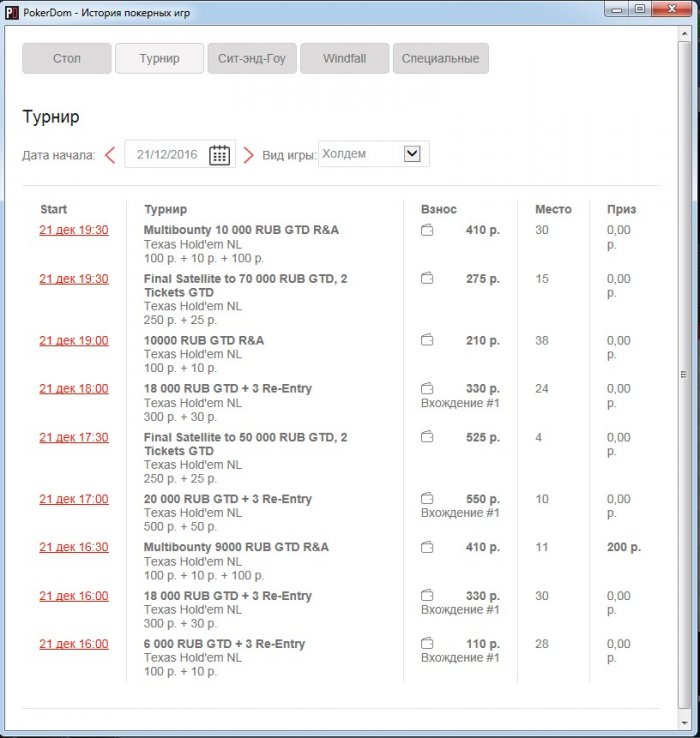
Task: Click wallet icon in 21 дек 18:00 row
Action: [427, 388]
